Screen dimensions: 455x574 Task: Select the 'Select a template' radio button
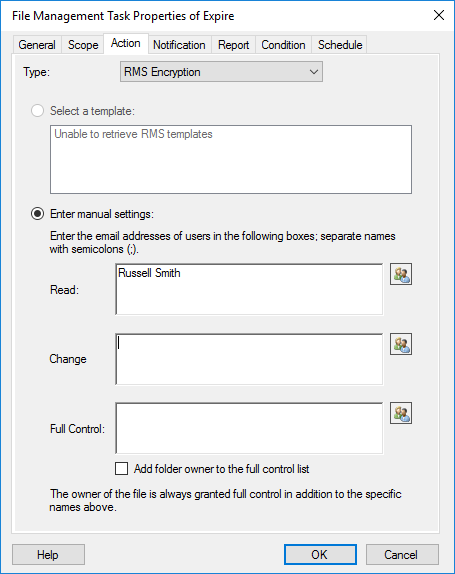[37, 111]
